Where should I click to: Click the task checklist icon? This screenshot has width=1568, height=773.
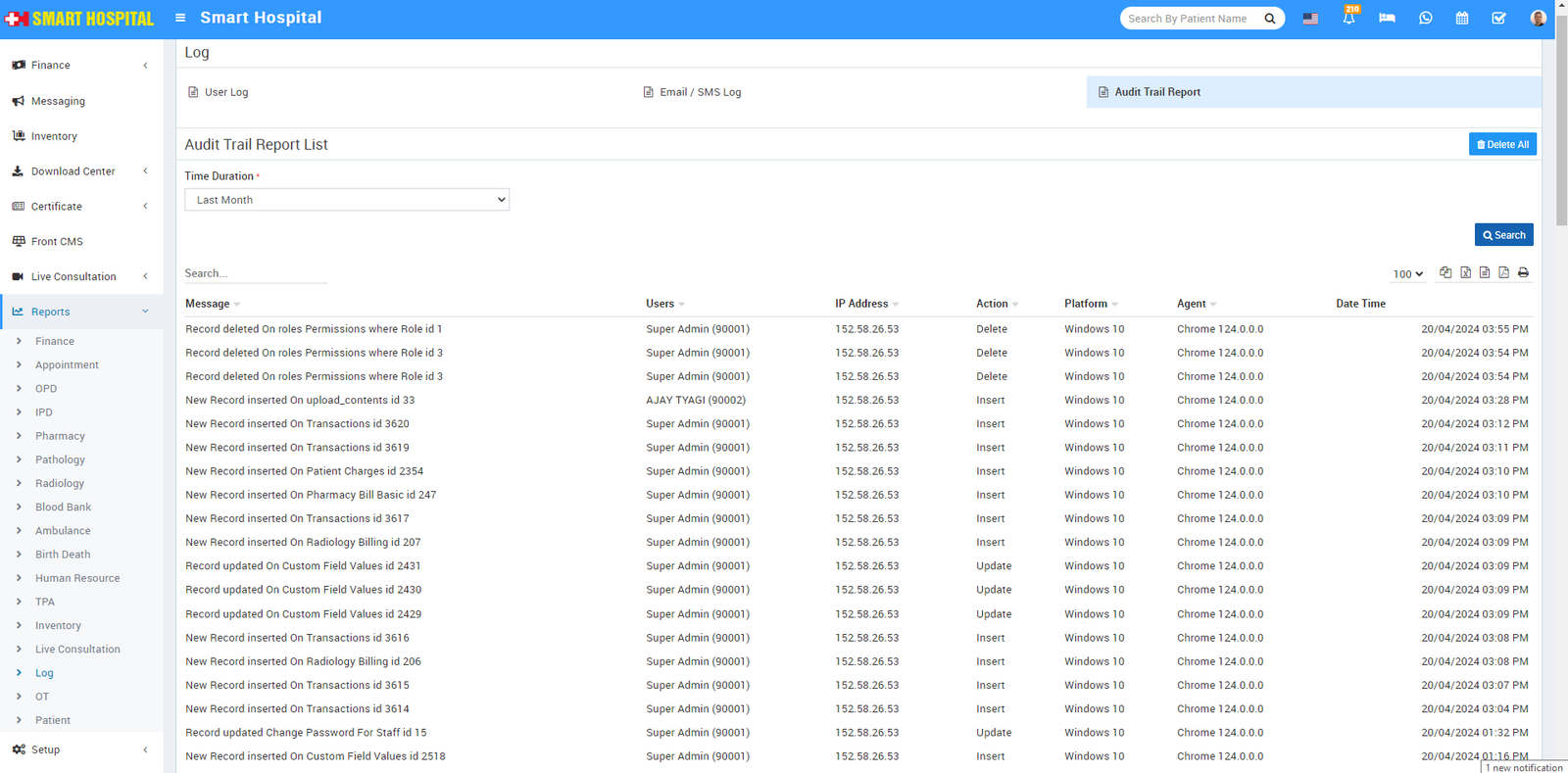1498,19
